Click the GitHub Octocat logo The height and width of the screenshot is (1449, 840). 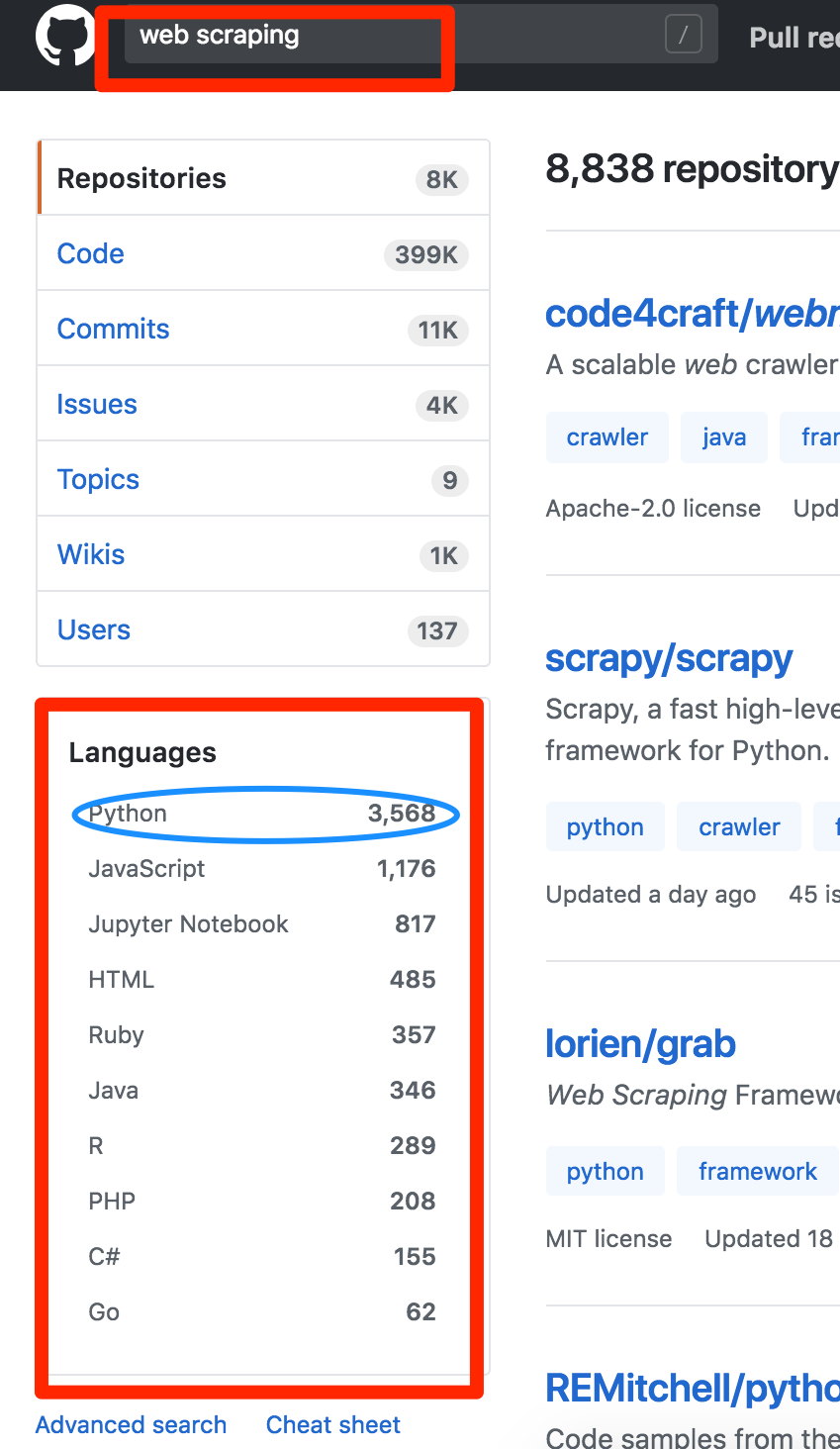pos(64,37)
